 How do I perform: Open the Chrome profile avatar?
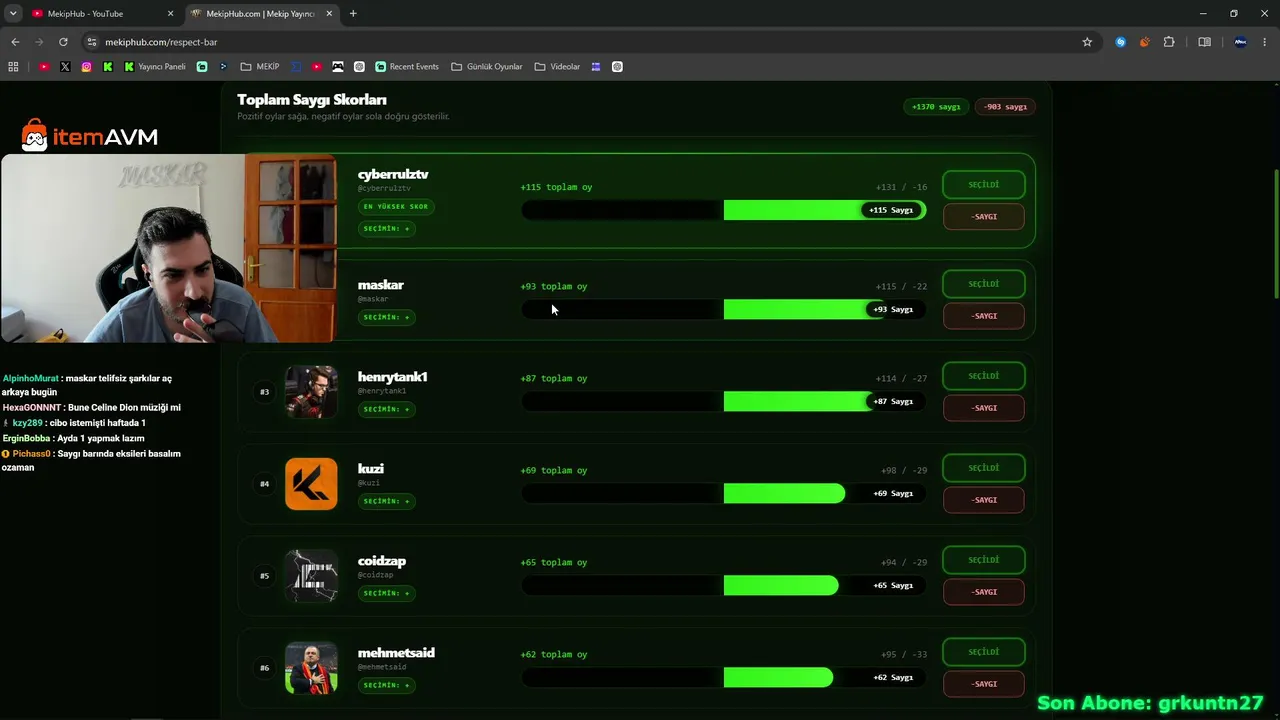click(x=1241, y=42)
